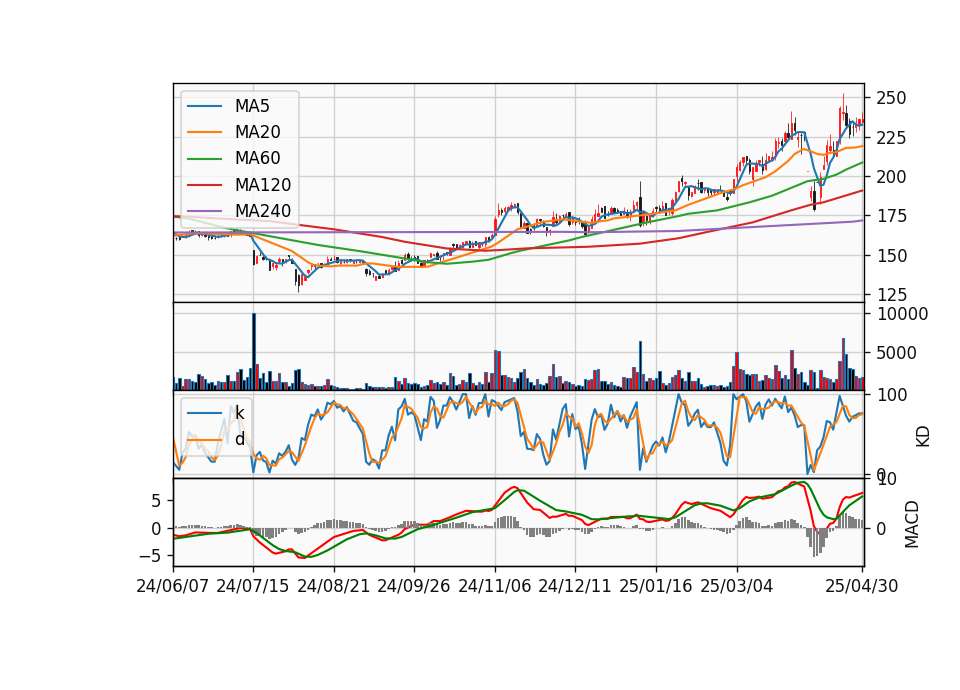The height and width of the screenshot is (690, 960).
Task: Click the 250 price axis label
Action: click(x=891, y=98)
